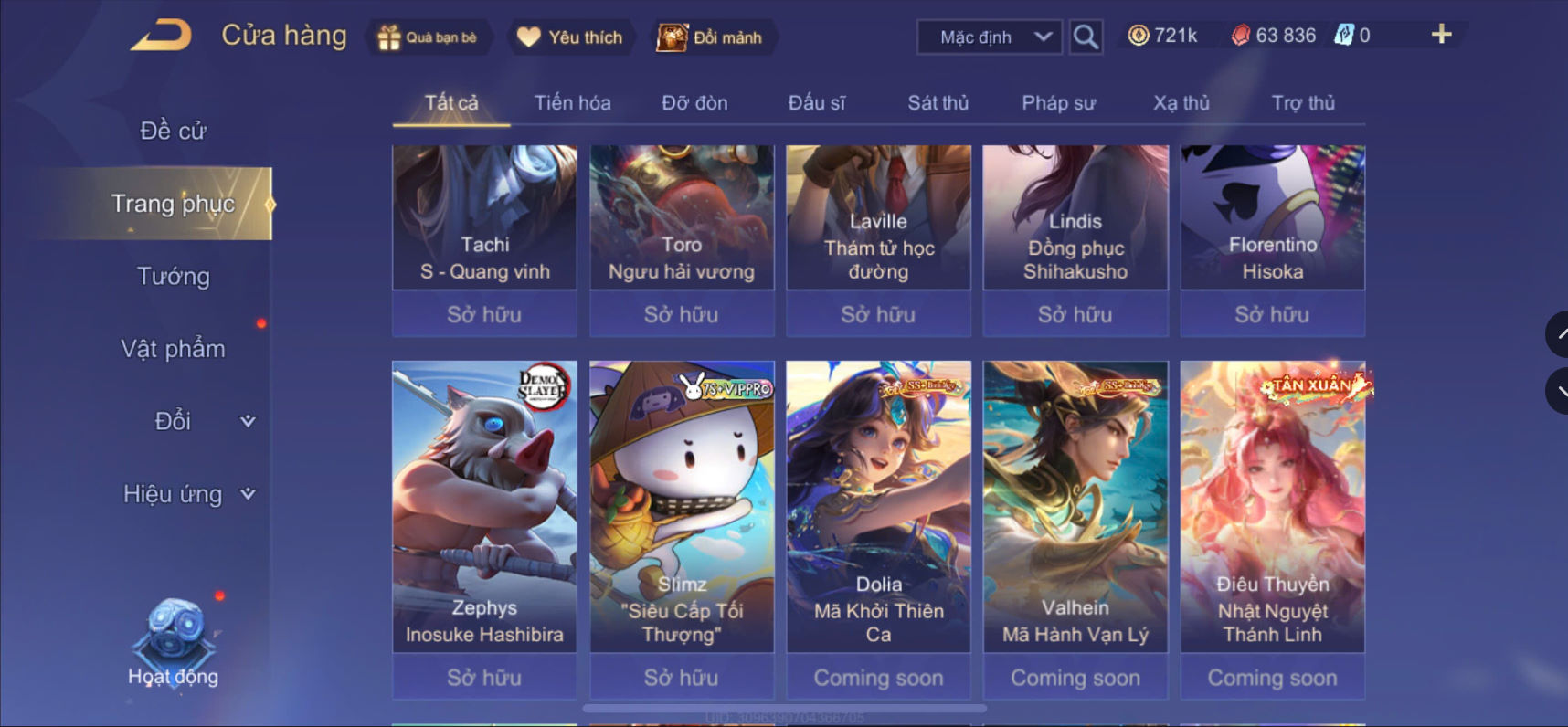Click Coming soon under Dolia skin
This screenshot has height=727, width=1568.
pos(879,678)
